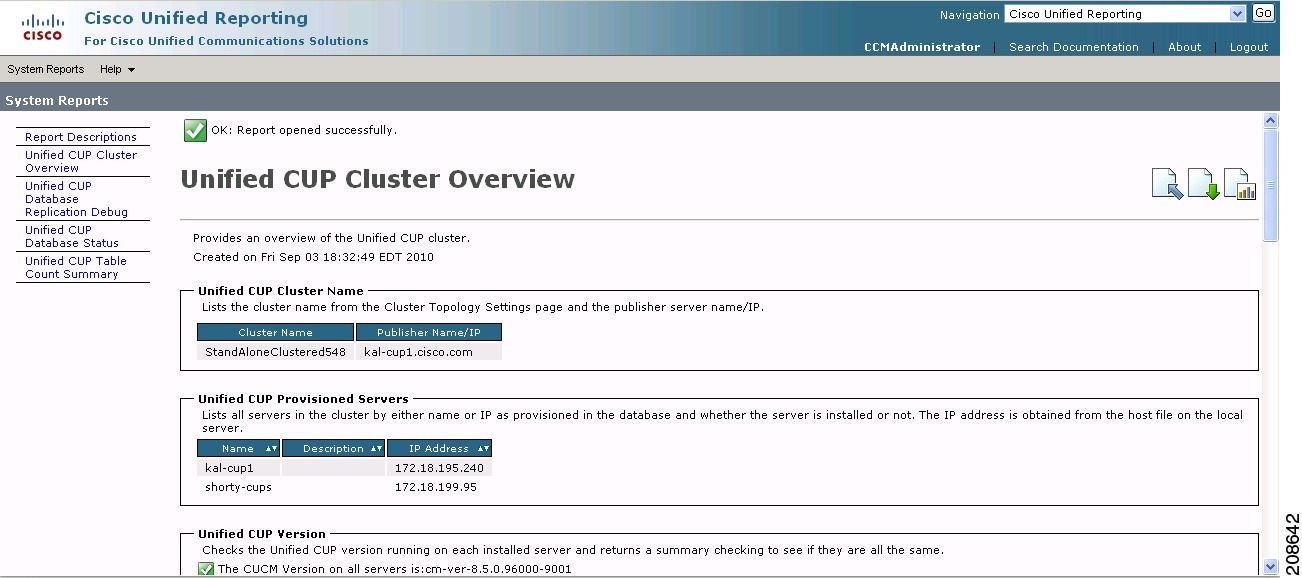1302x578 pixels.
Task: Expand the Help menu
Action: 117,70
